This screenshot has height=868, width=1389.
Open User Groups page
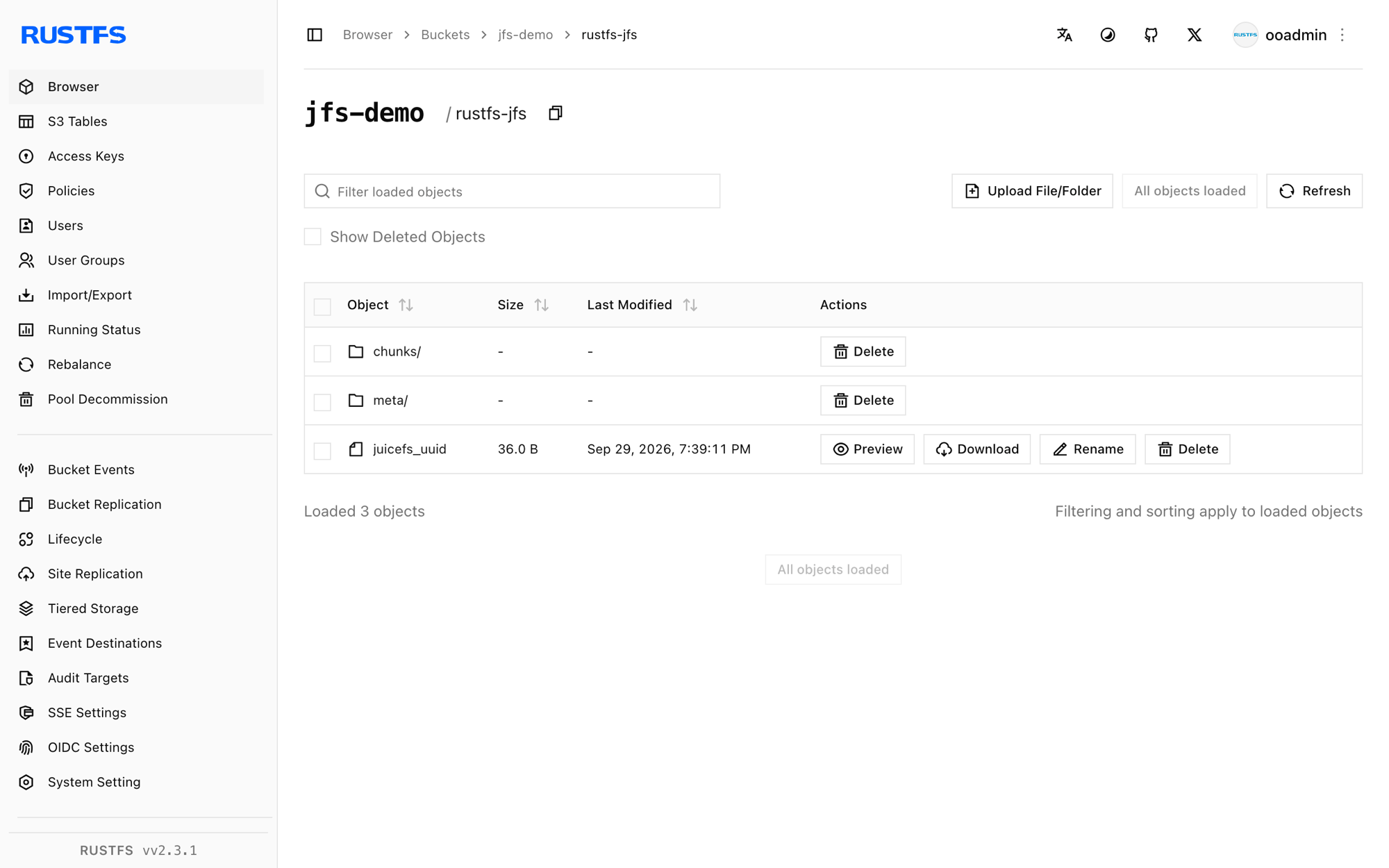tap(136, 260)
